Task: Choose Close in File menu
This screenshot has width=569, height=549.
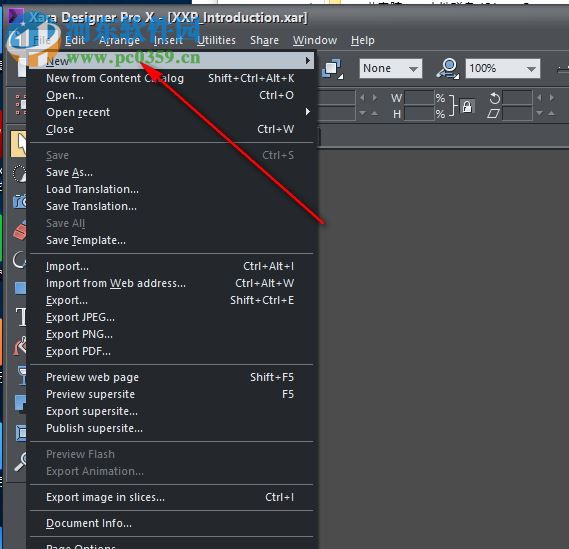Action: (171, 129)
